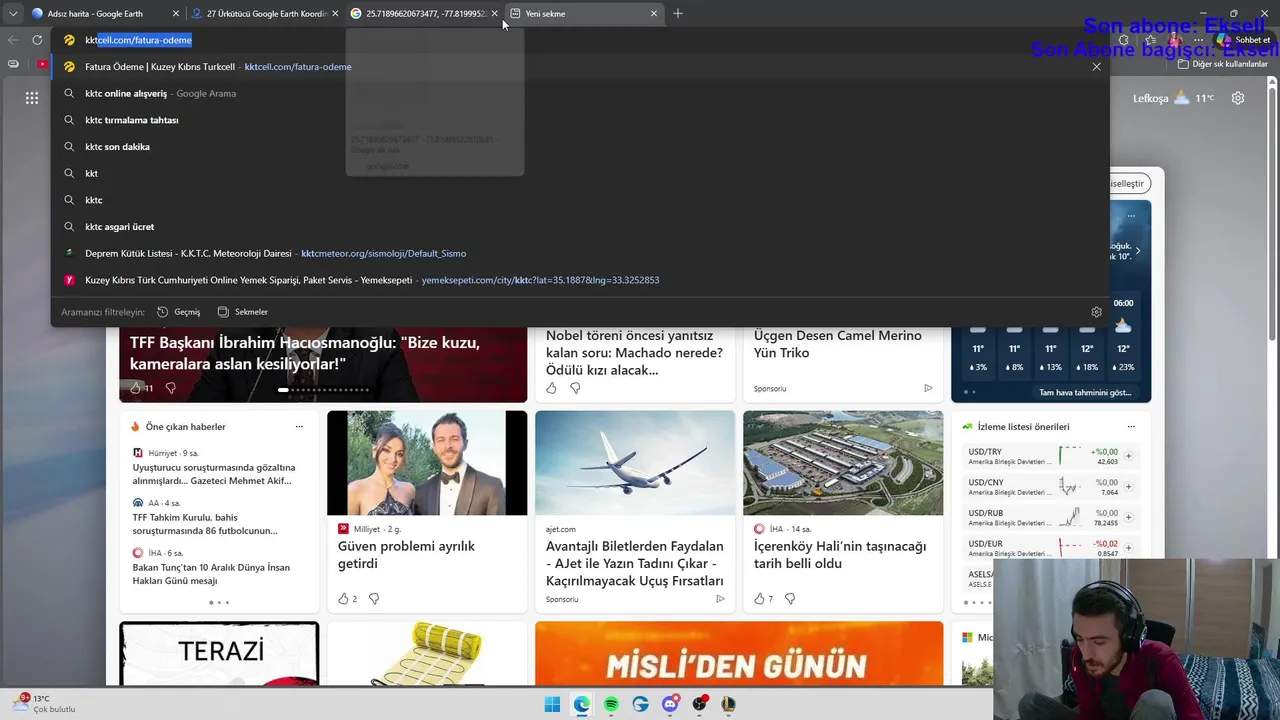Close the Yeni sekme tab
This screenshot has width=1280, height=720.
pyautogui.click(x=654, y=14)
